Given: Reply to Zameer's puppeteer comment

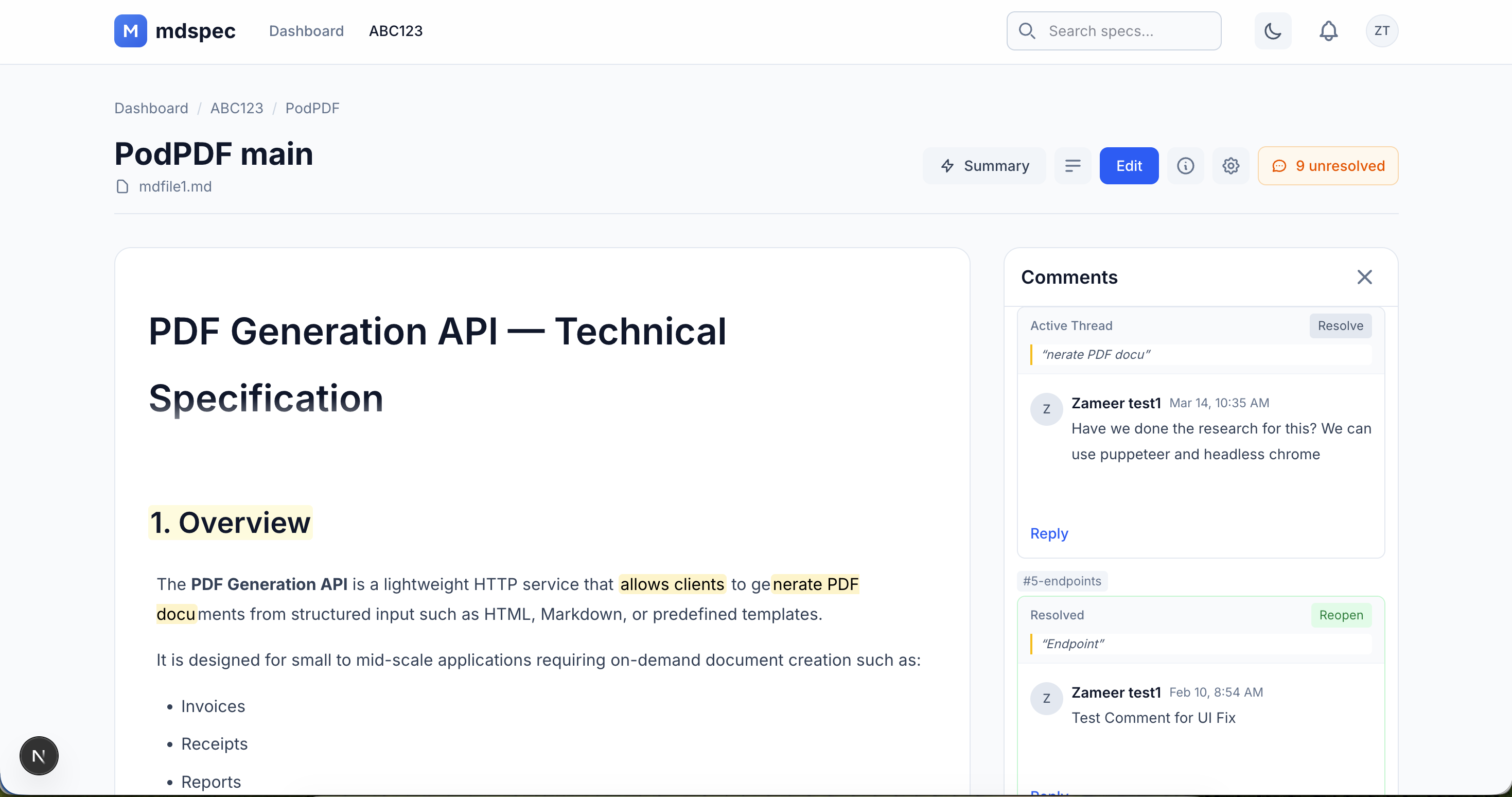Looking at the screenshot, I should pyautogui.click(x=1049, y=533).
